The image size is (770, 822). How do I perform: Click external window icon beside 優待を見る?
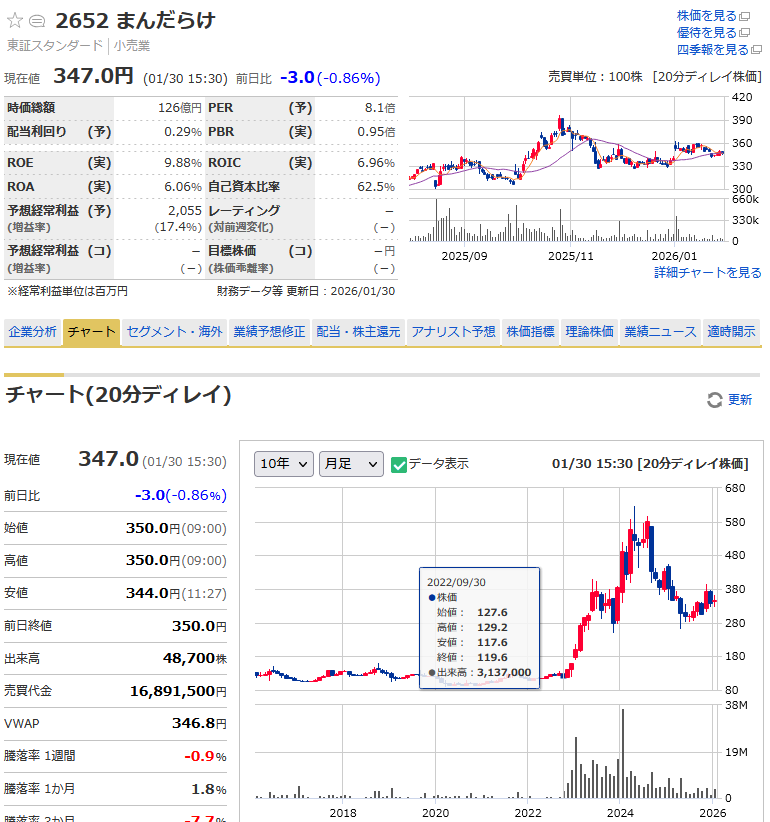[x=744, y=33]
